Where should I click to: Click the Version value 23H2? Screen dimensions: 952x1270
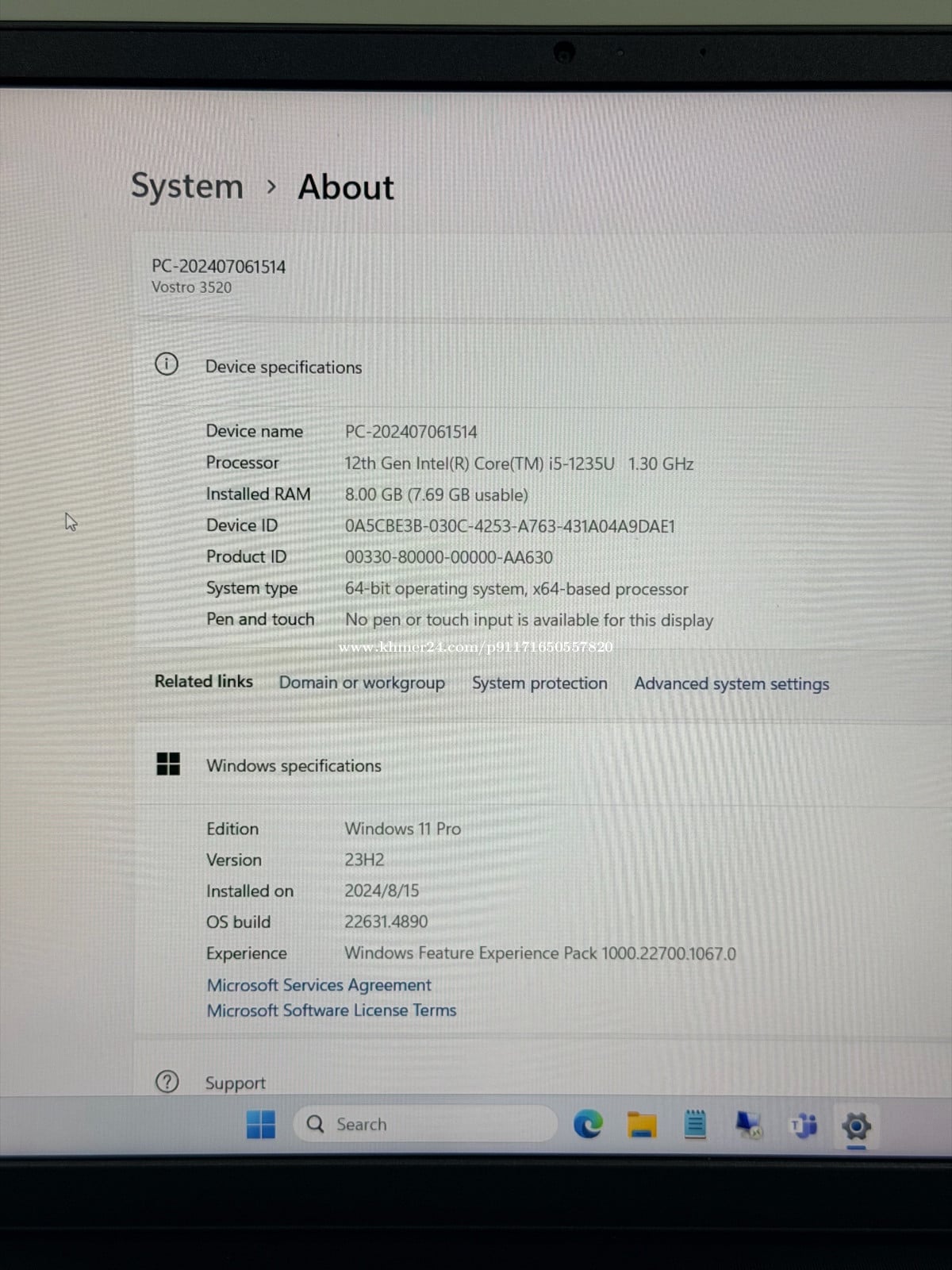click(364, 860)
